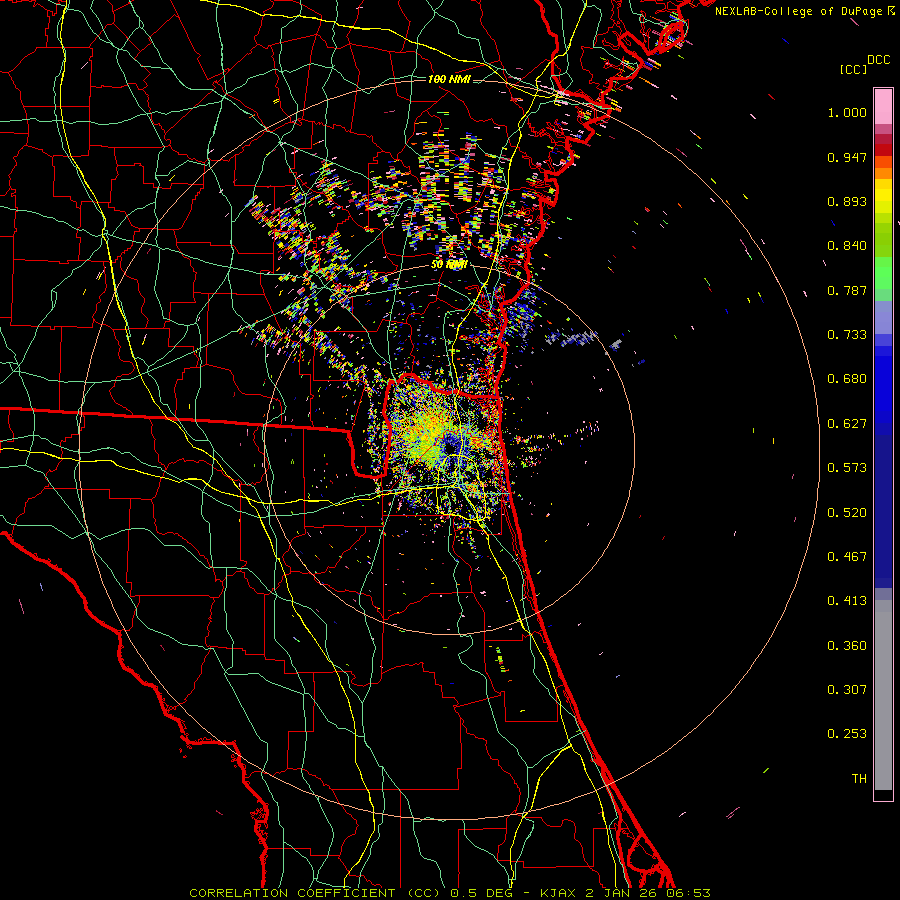Click the [CC] units label
Screen dimensions: 900x900
point(853,69)
